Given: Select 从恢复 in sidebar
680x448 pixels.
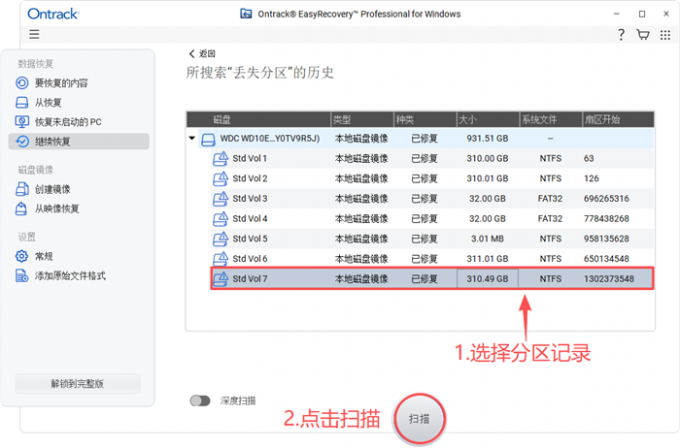Looking at the screenshot, I should pos(48,103).
